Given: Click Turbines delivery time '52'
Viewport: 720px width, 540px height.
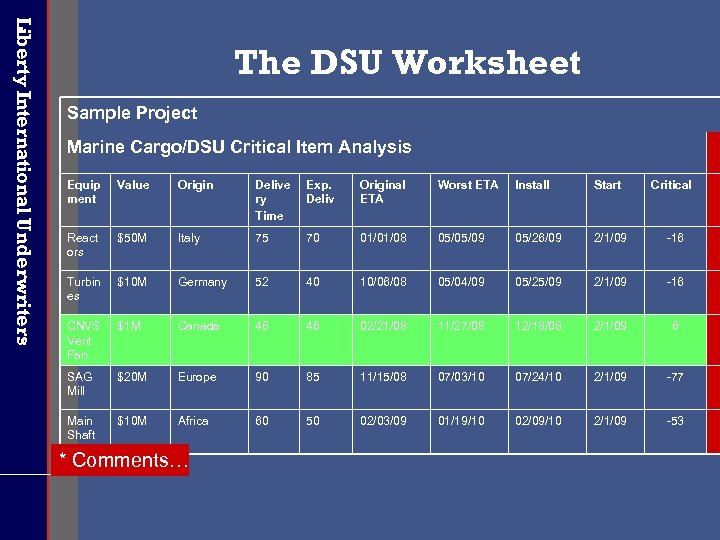Looking at the screenshot, I should click(274, 292).
